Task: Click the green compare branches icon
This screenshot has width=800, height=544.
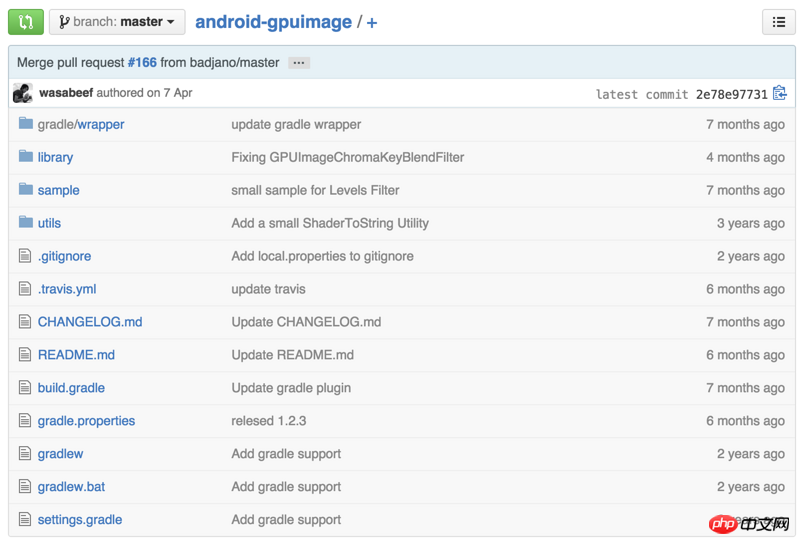Action: pyautogui.click(x=26, y=21)
